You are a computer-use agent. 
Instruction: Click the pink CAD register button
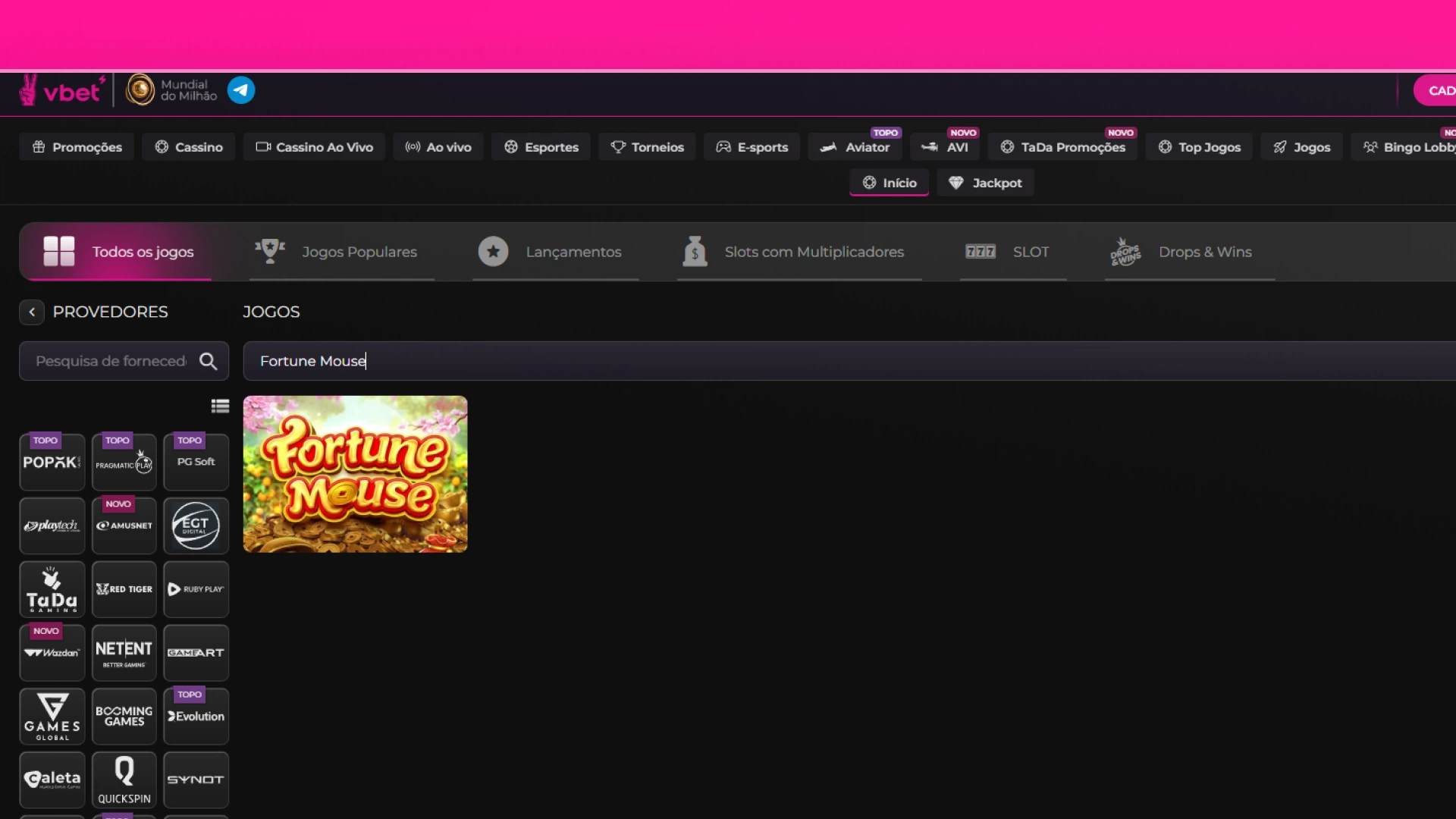(1435, 90)
